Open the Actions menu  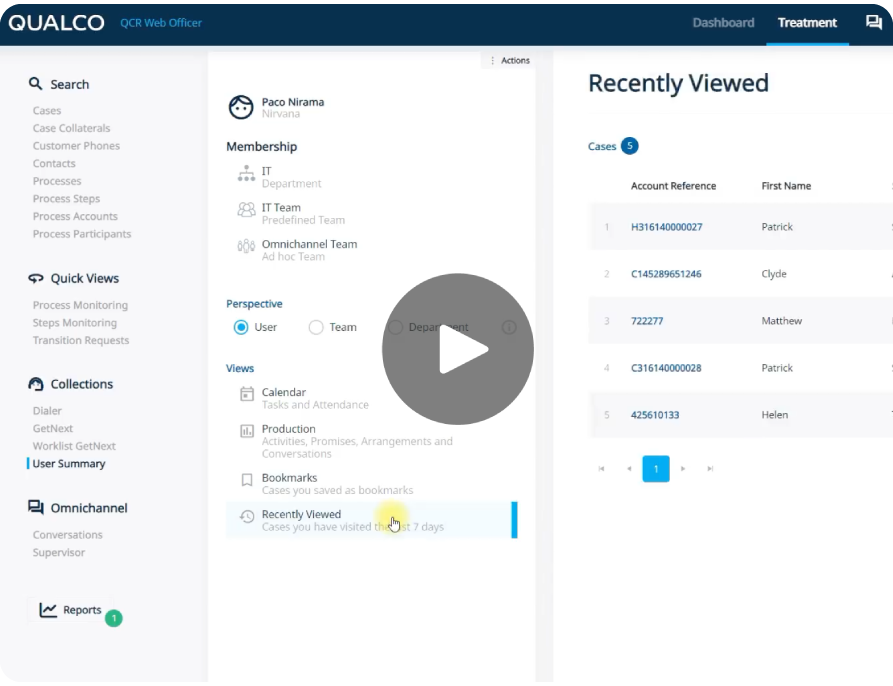(508, 60)
